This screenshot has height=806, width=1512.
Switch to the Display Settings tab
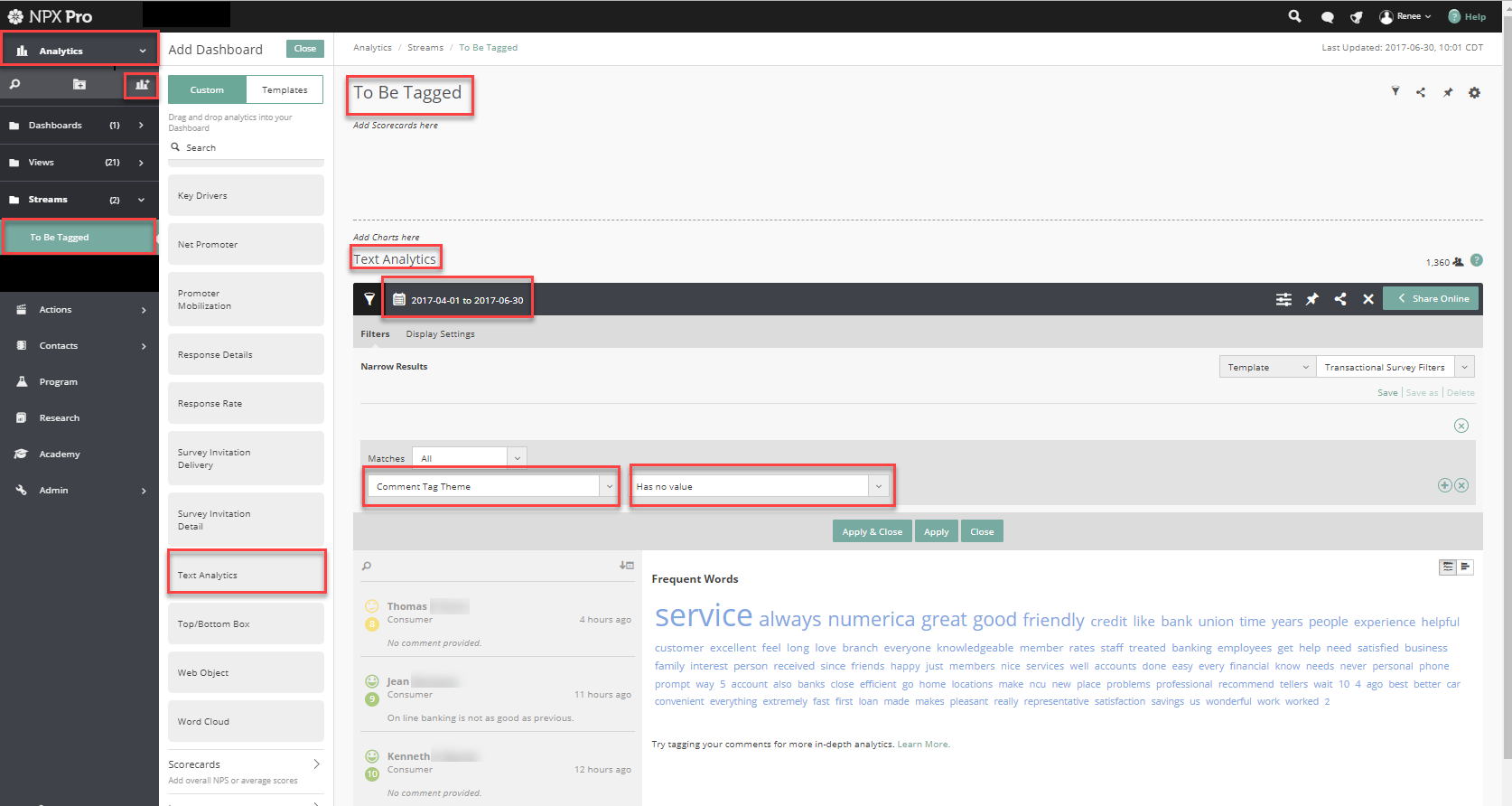[x=440, y=334]
